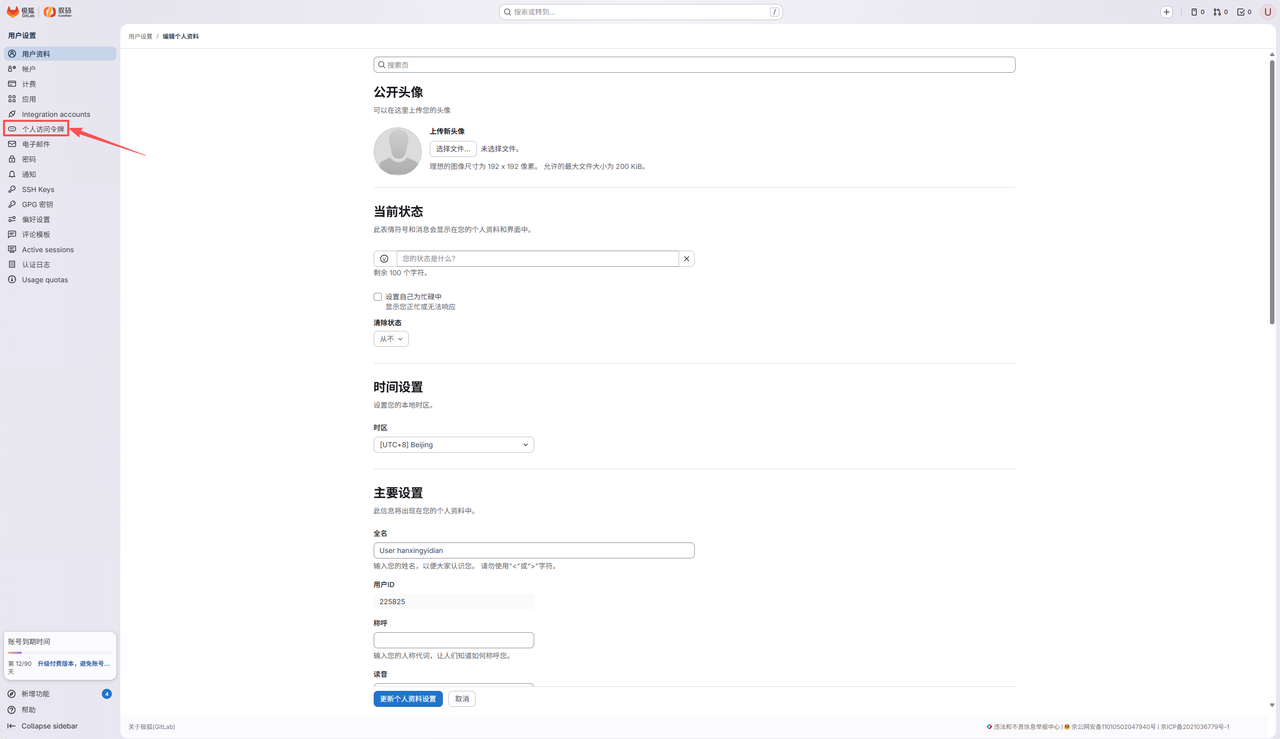1280x739 pixels.
Task: Open Active sessions sidebar item
Action: click(x=48, y=250)
